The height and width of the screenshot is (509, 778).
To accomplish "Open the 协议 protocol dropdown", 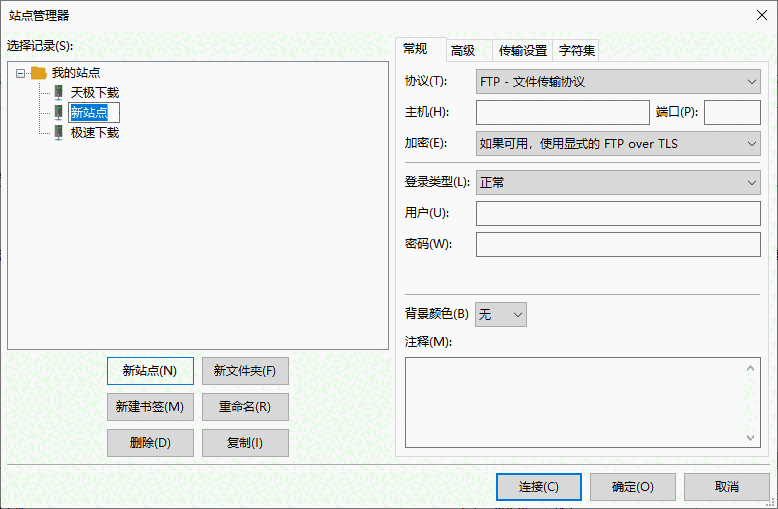I will 618,81.
